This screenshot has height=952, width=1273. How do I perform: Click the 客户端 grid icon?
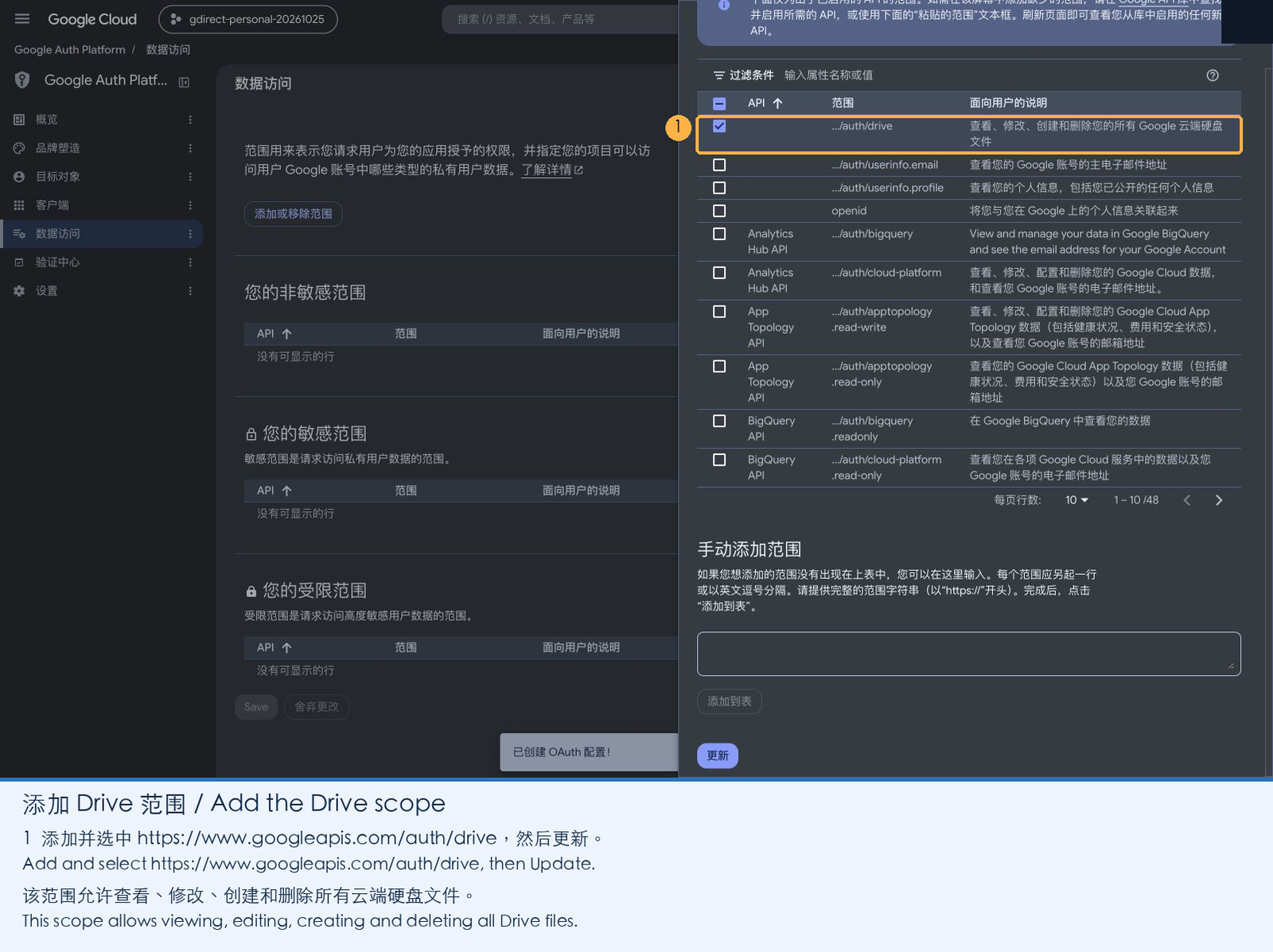click(19, 205)
